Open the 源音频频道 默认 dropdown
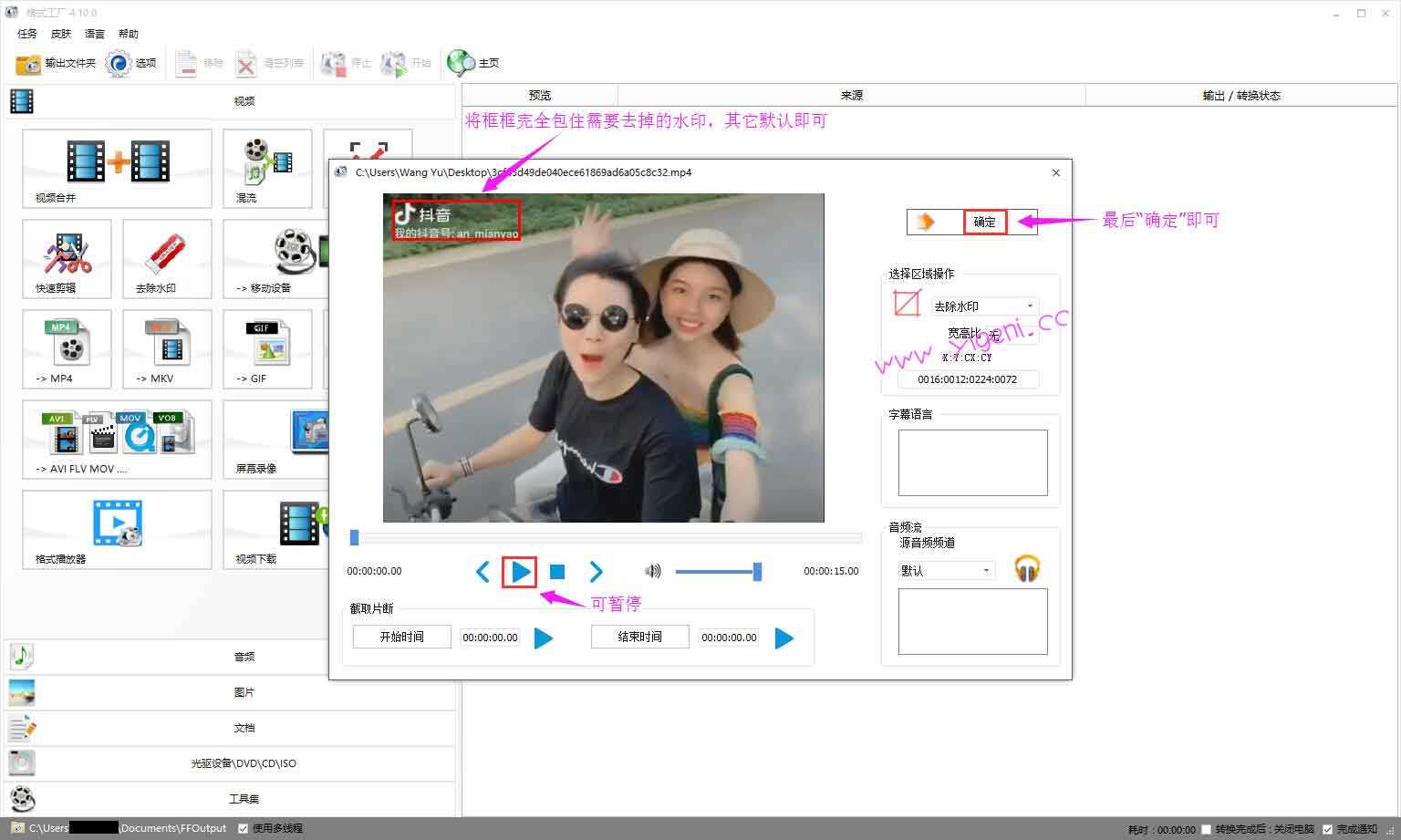This screenshot has height=840, width=1401. [x=946, y=571]
